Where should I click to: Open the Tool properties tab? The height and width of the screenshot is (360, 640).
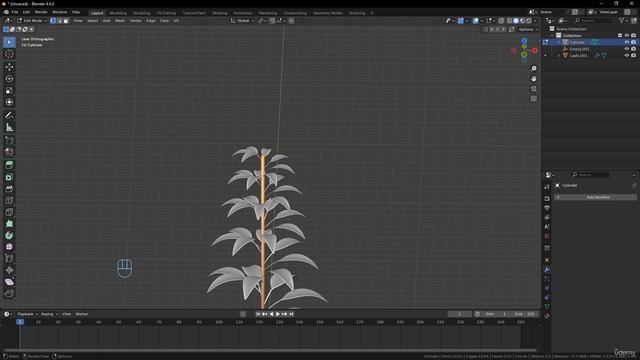547,187
